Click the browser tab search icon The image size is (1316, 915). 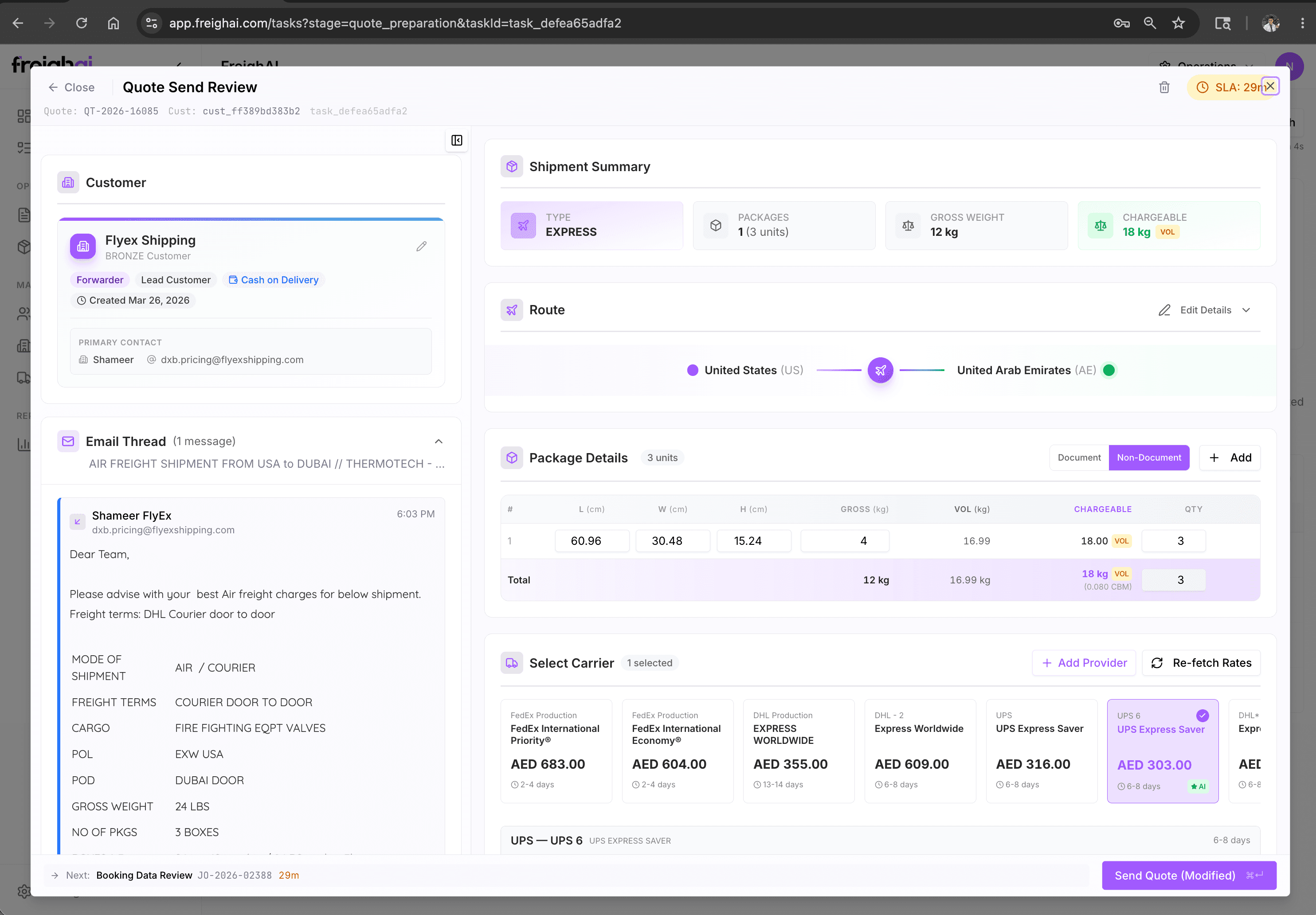tap(1222, 23)
